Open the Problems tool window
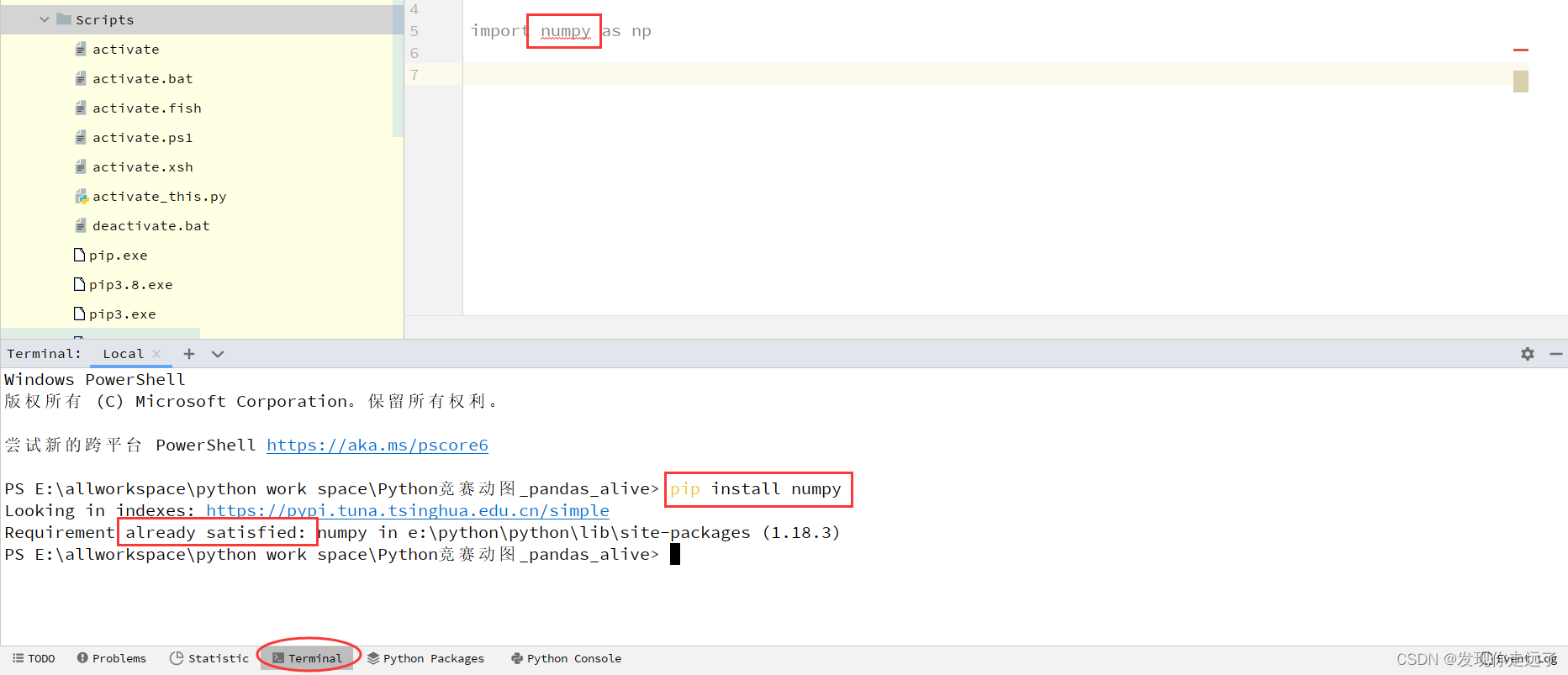Image resolution: width=1568 pixels, height=675 pixels. [x=112, y=658]
